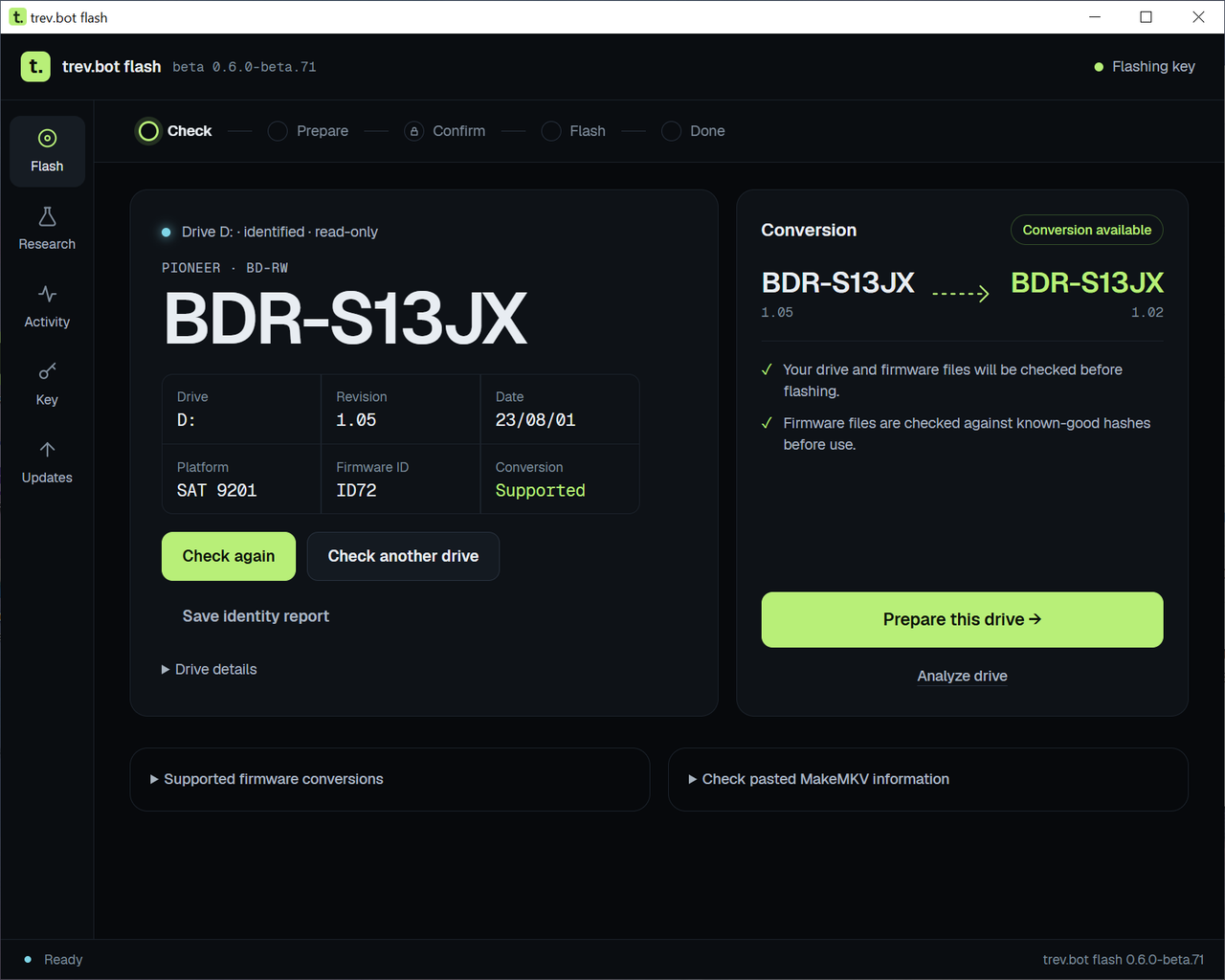The height and width of the screenshot is (980, 1225).
Task: Open the Flash section in sidebar
Action: point(47,151)
